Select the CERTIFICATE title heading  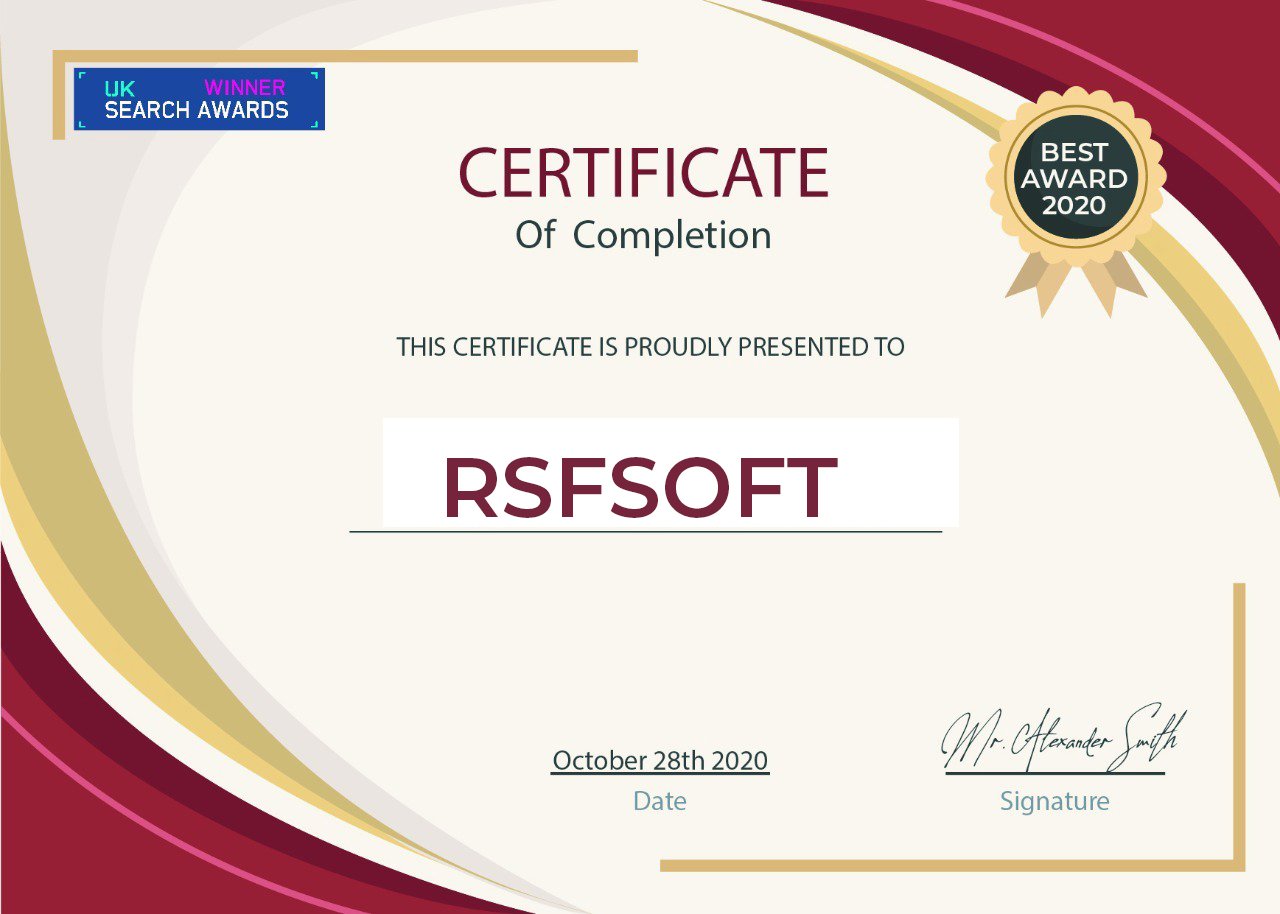pyautogui.click(x=643, y=173)
